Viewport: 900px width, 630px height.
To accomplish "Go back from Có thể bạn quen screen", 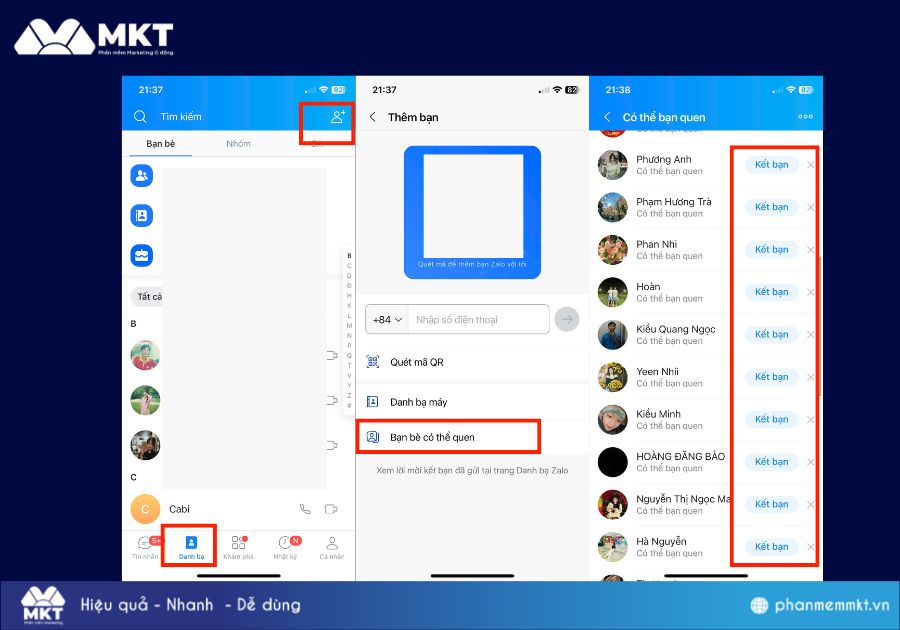I will (x=607, y=117).
